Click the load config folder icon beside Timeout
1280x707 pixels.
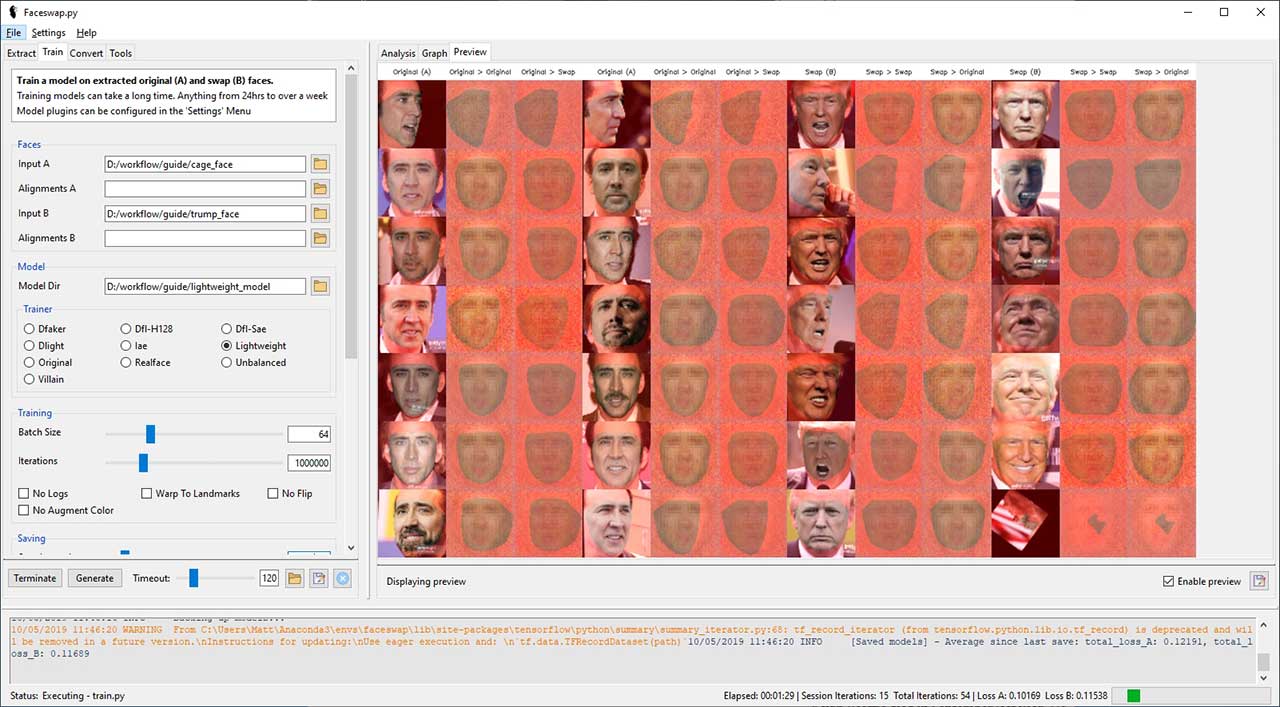[x=295, y=578]
